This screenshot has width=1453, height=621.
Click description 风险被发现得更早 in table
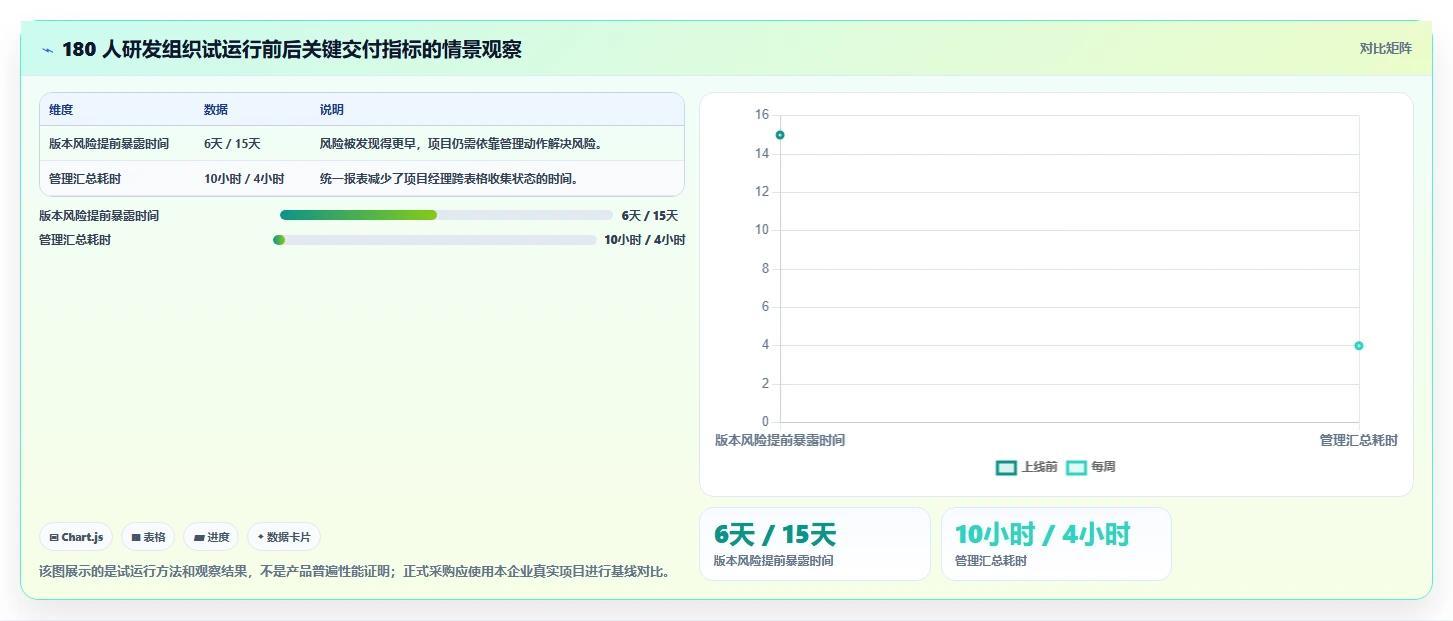pos(461,144)
